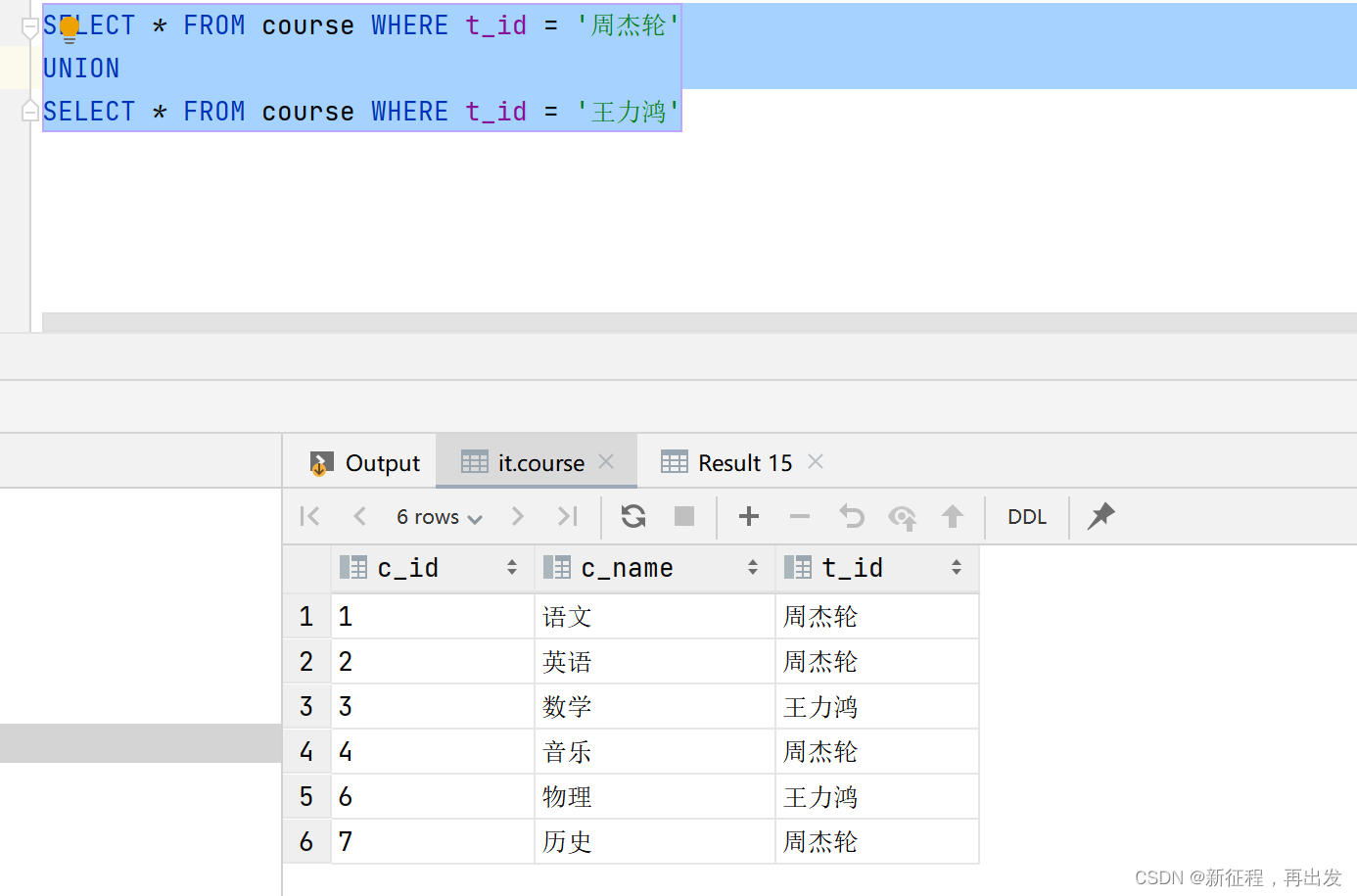Screen dimensions: 1357x896
Task: Add a new row
Action: tap(749, 516)
